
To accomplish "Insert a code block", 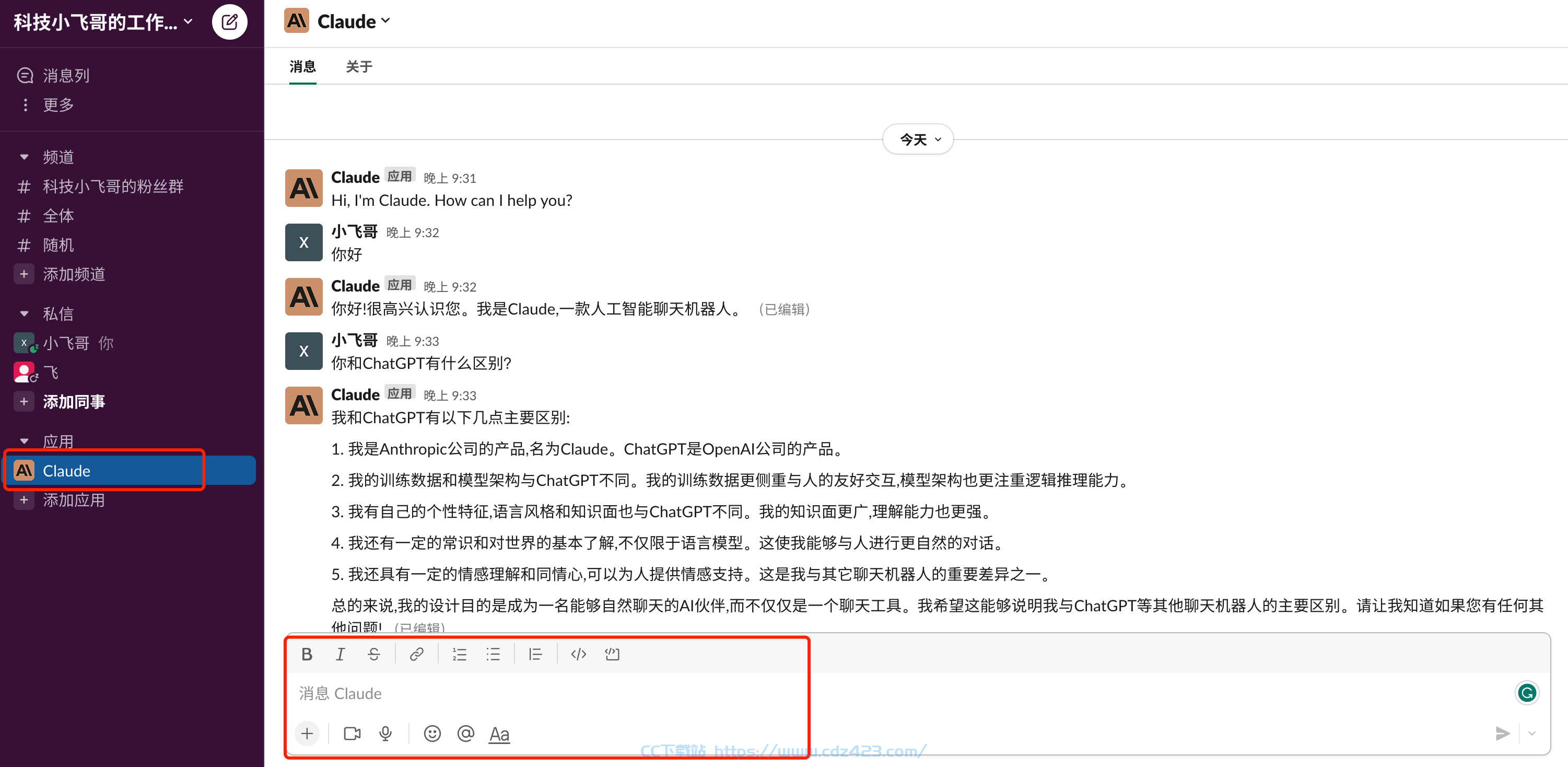I will click(x=612, y=654).
